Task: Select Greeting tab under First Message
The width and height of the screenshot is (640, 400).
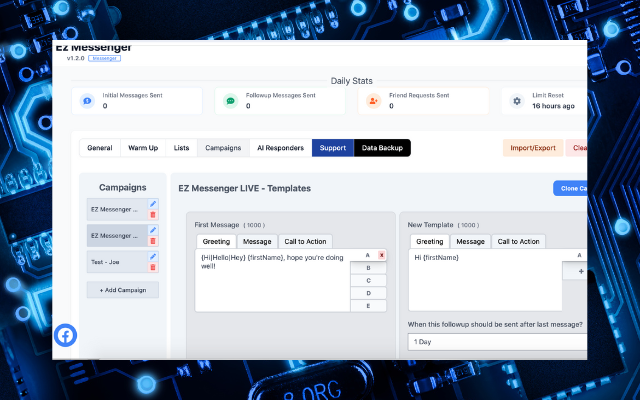Action: coord(216,242)
